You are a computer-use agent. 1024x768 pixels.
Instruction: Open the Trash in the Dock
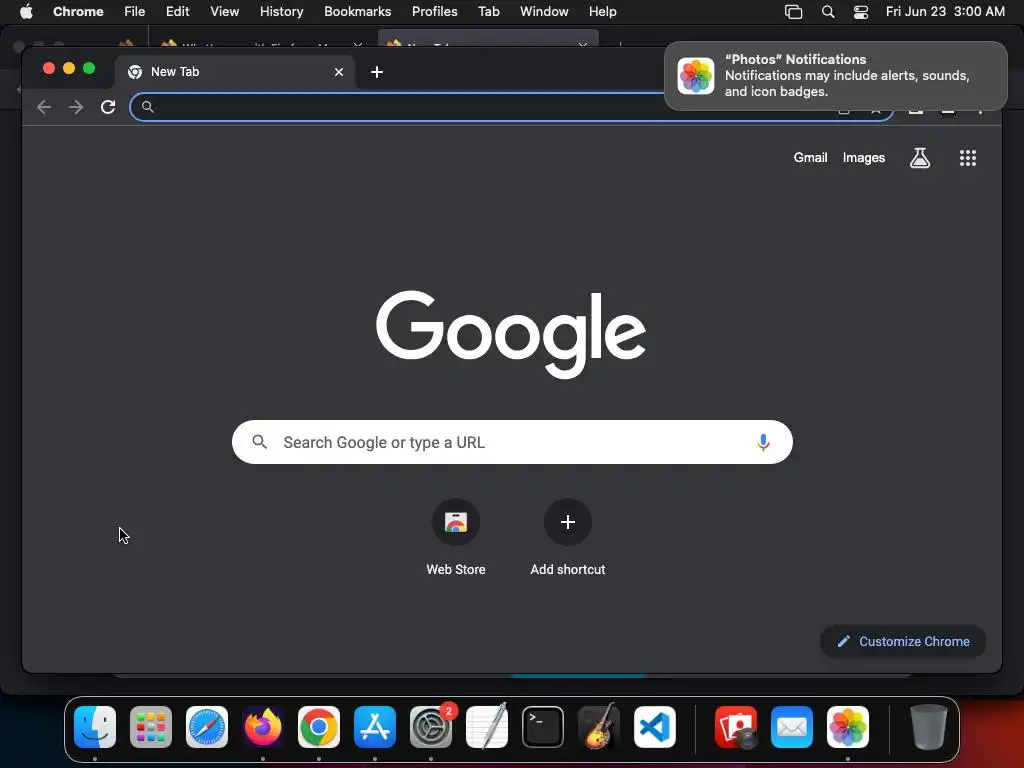tap(929, 726)
